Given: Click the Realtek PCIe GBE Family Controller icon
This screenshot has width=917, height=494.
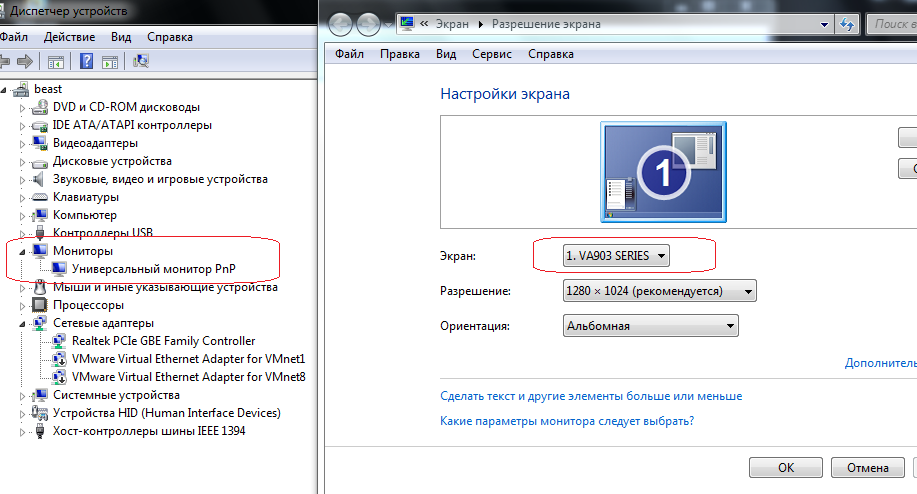Looking at the screenshot, I should [58, 341].
